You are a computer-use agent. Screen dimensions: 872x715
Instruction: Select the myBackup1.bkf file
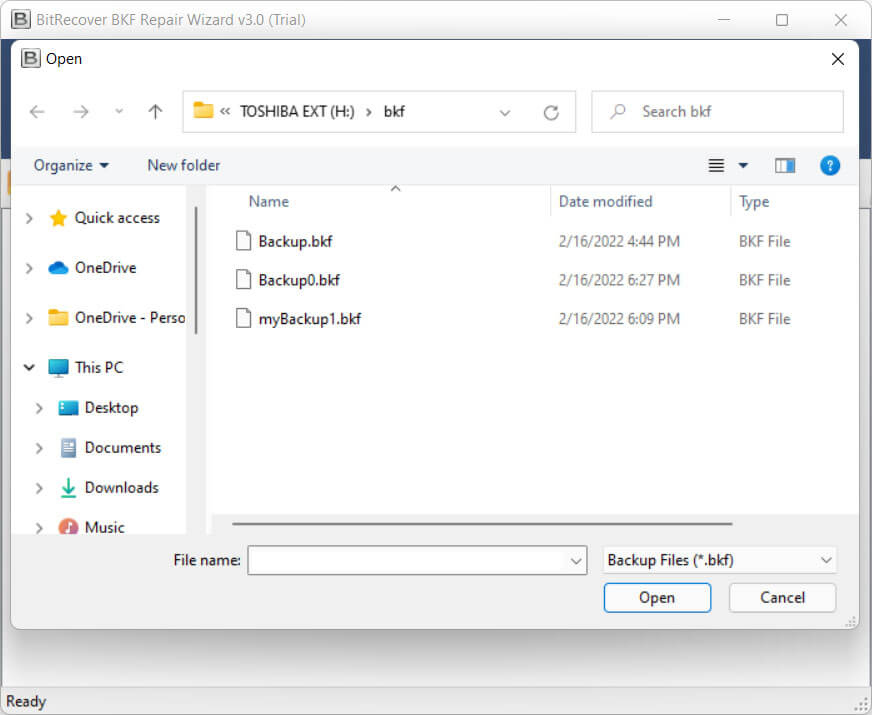point(310,319)
